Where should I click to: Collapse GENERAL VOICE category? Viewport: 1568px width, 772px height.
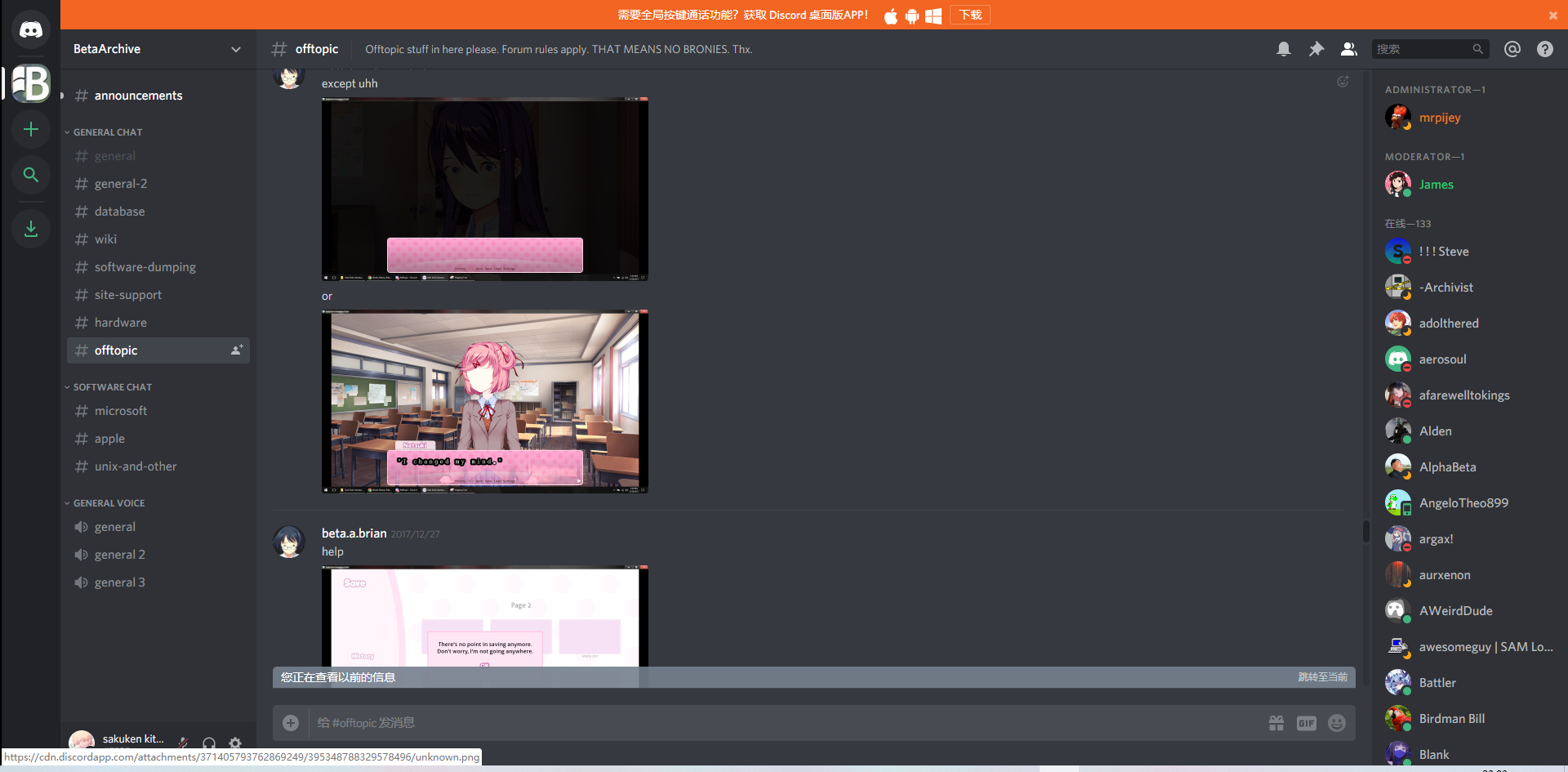(x=109, y=503)
